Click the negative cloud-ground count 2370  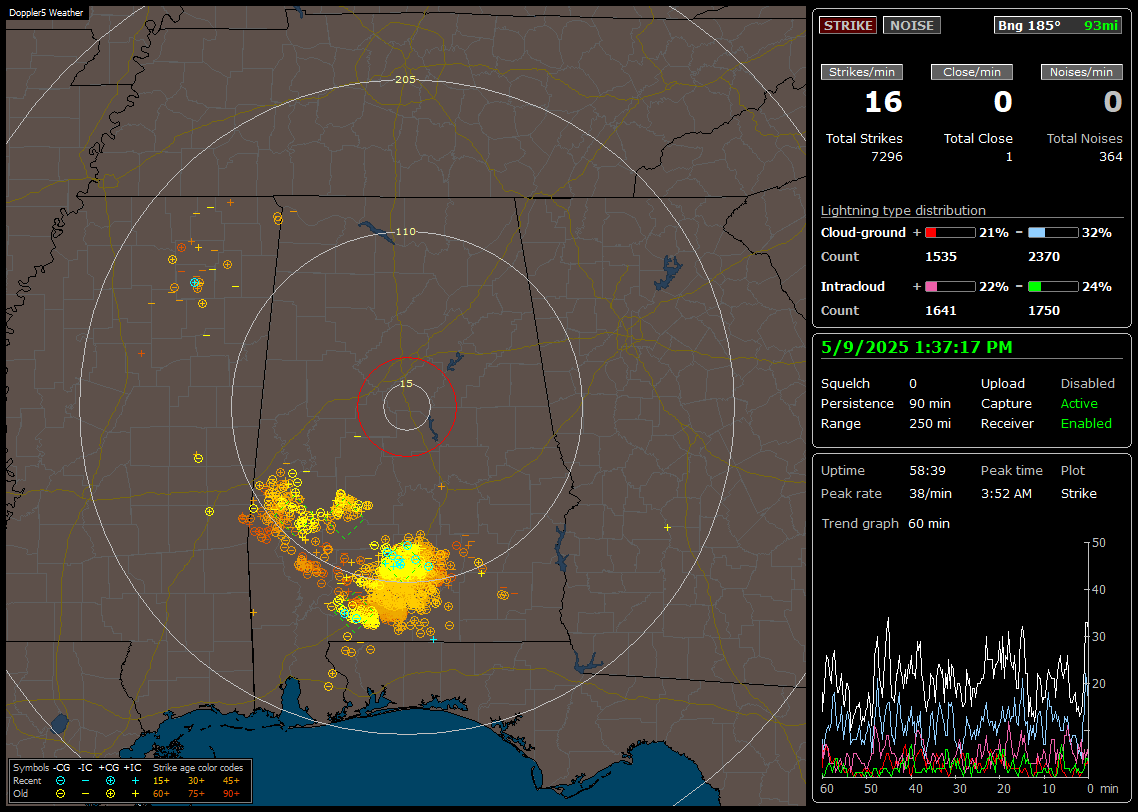[1044, 257]
